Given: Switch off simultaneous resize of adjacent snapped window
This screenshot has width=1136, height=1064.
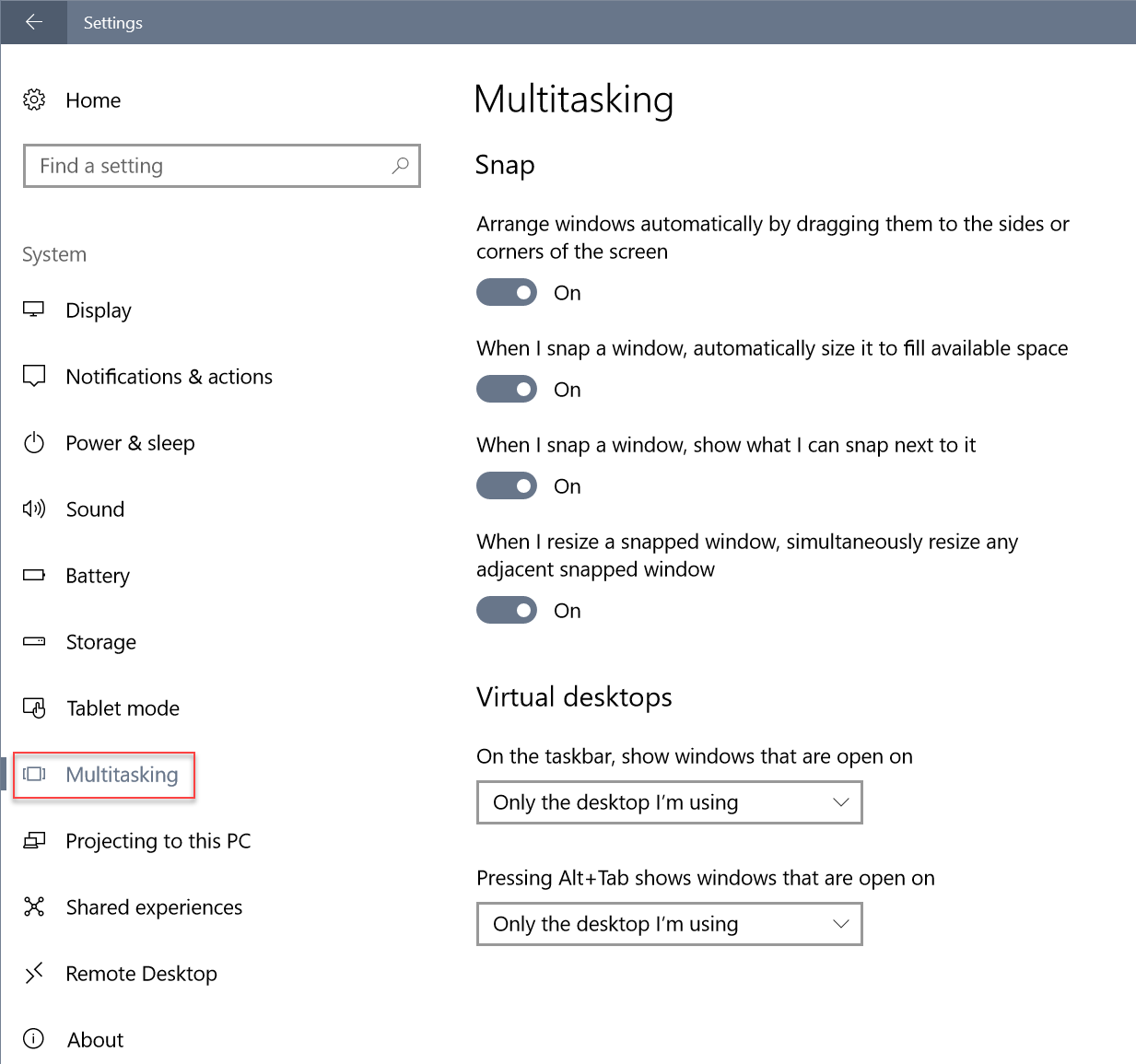Looking at the screenshot, I should [507, 611].
